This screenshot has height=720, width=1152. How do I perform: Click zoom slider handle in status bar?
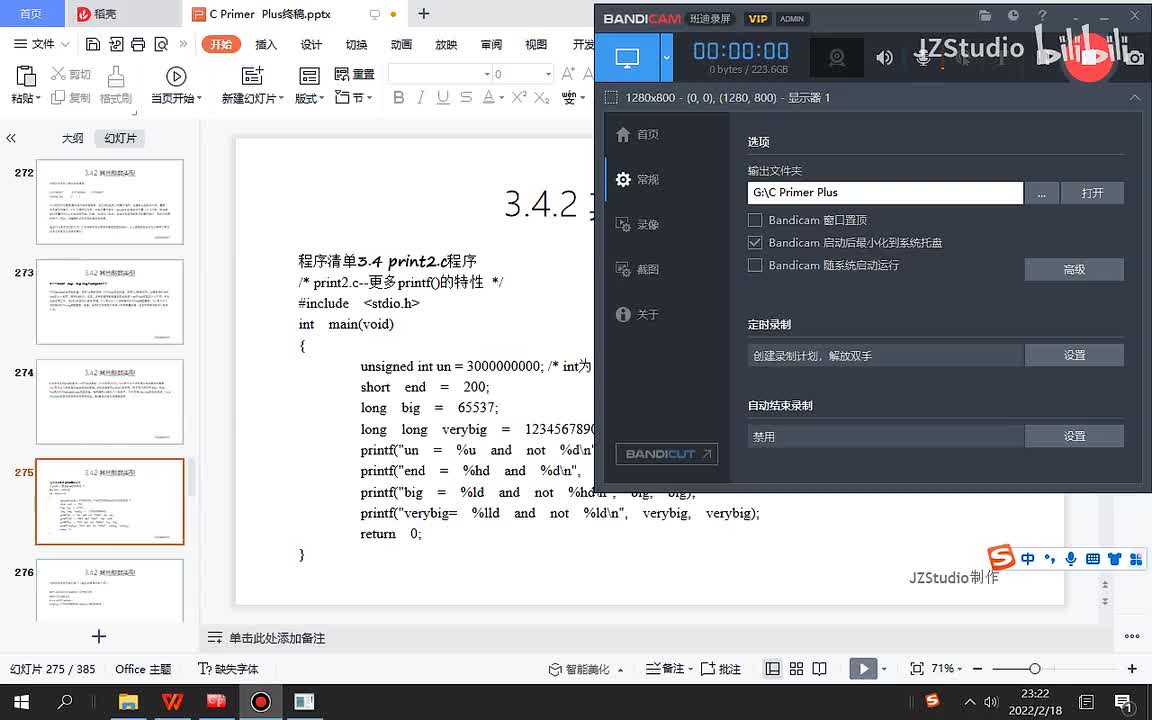pos(1034,669)
